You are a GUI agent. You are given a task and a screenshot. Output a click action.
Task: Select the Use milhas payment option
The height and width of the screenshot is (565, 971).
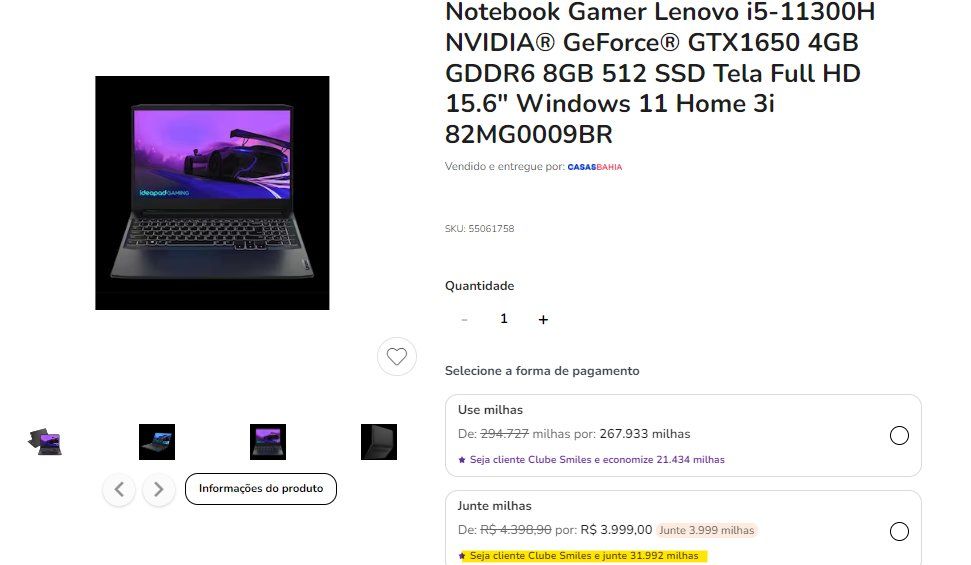point(899,436)
